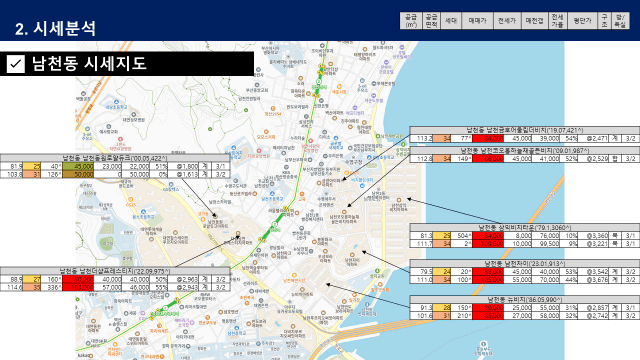Click the 삼익비치타운 table title

coord(524,227)
